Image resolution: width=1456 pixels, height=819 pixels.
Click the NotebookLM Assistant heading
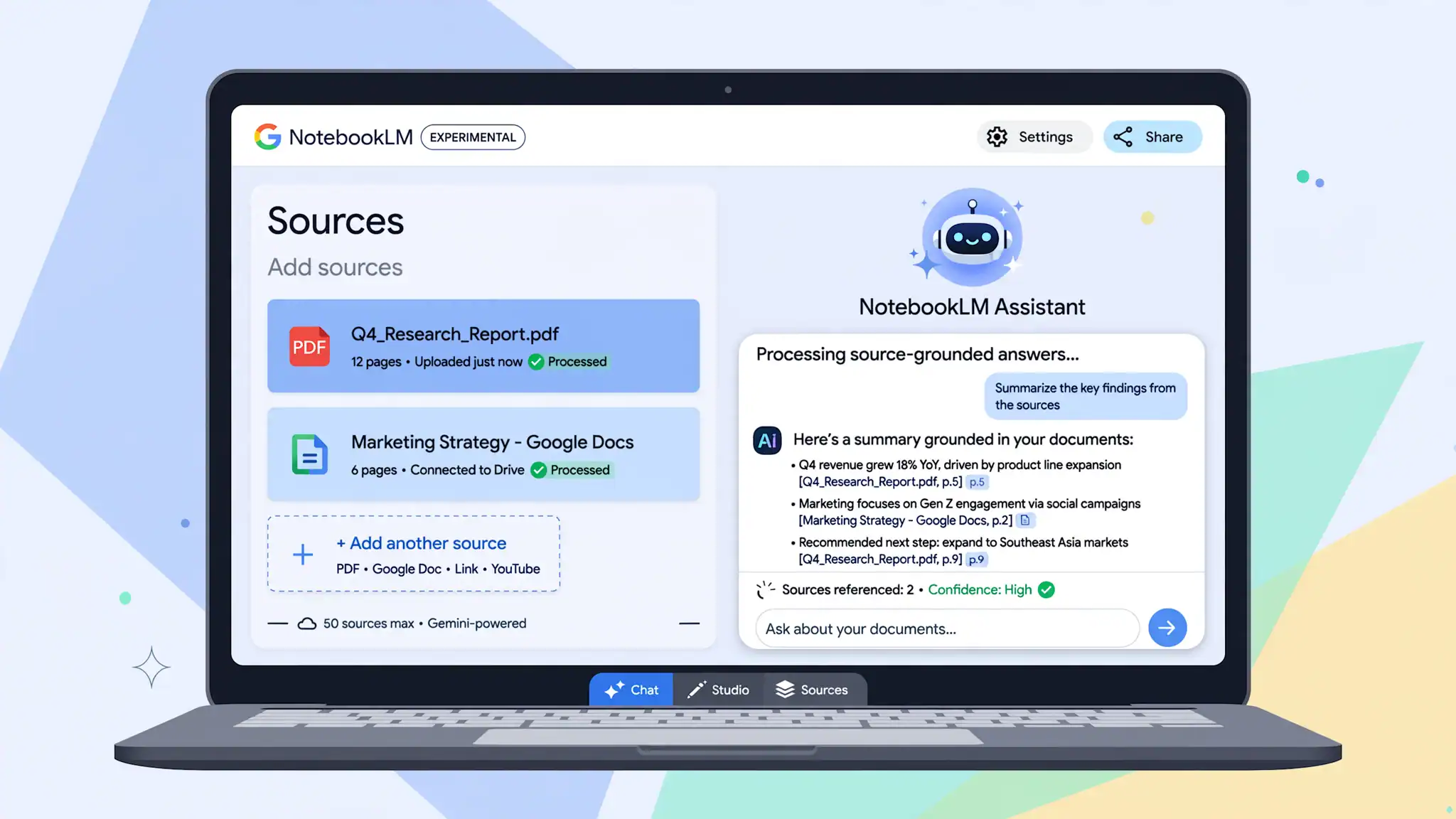point(972,306)
